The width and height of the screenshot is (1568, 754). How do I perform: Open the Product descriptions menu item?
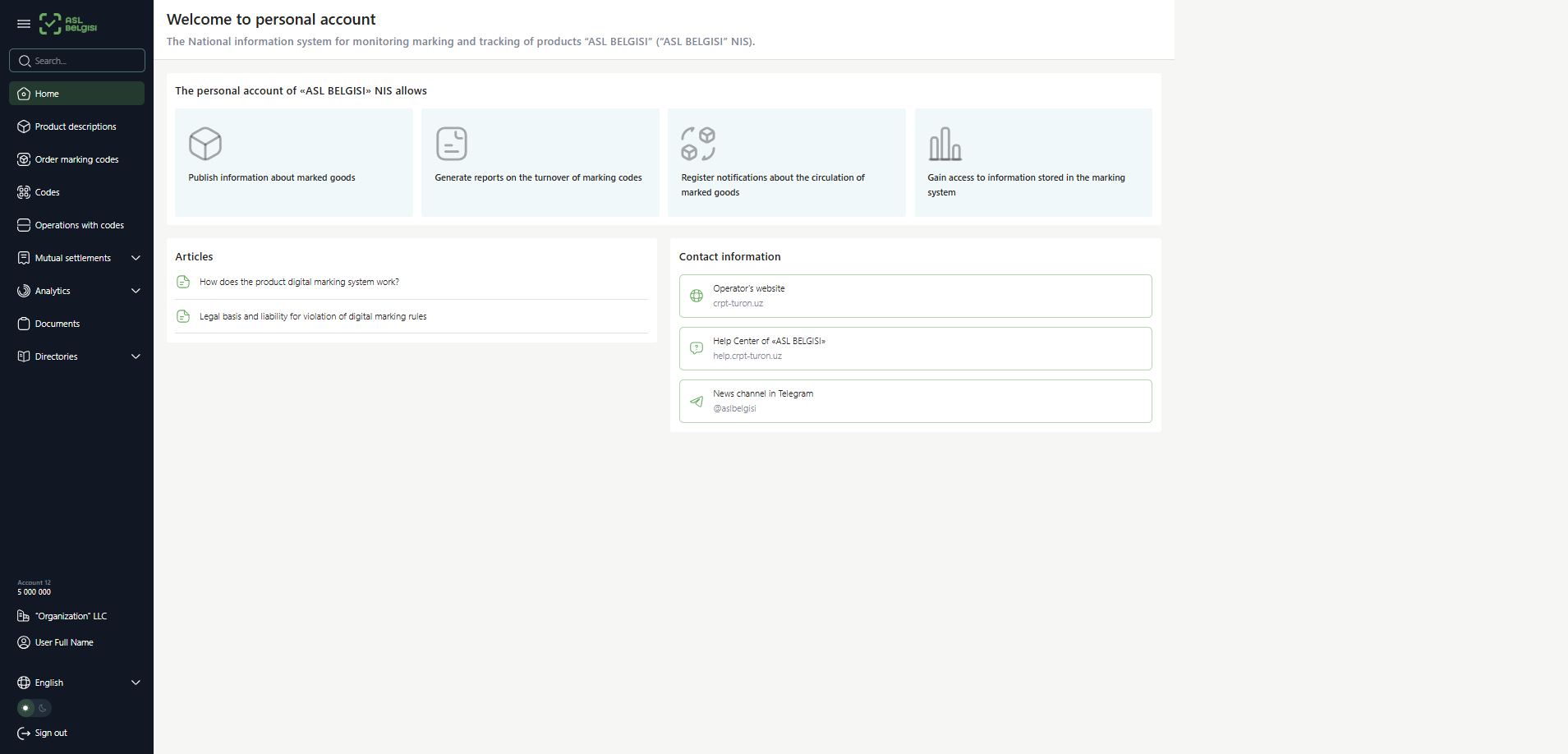coord(77,126)
